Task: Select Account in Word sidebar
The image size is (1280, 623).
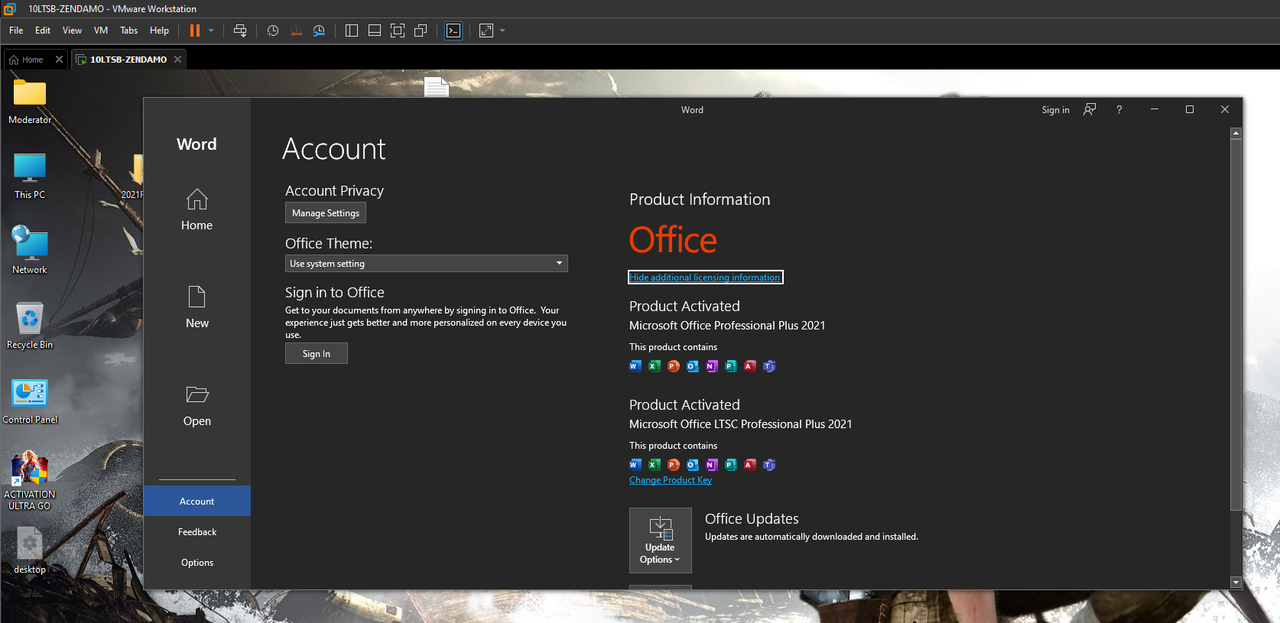Action: [x=197, y=501]
